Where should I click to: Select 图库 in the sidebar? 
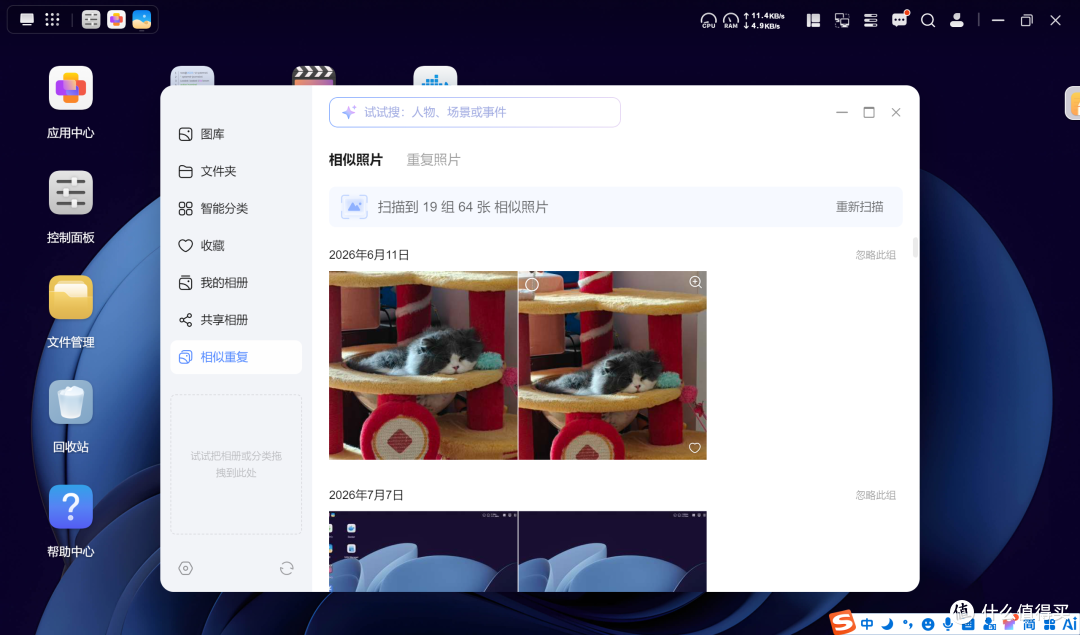pos(236,134)
